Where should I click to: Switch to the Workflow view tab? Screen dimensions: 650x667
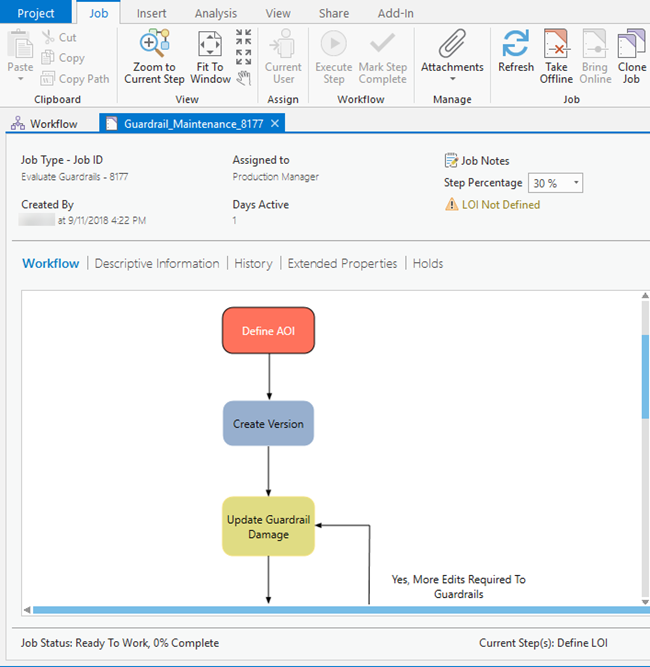coord(50,264)
